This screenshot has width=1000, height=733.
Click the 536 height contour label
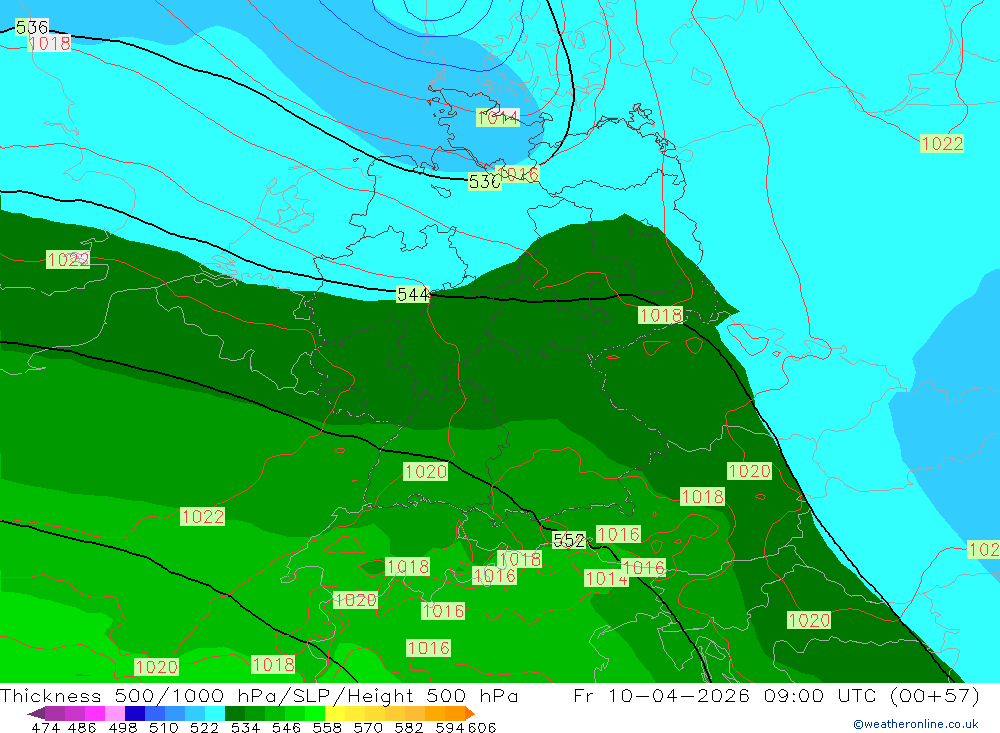[31, 27]
